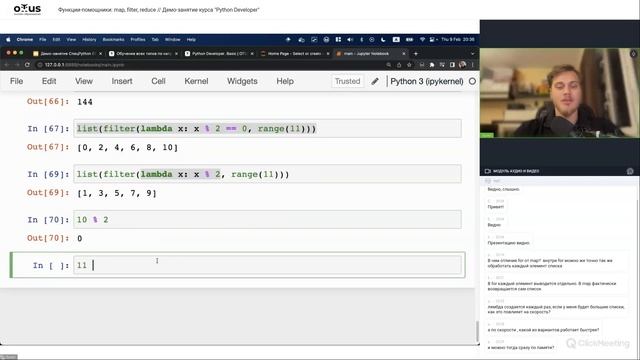The width and height of the screenshot is (640, 360).
Task: Click output text [1, 3, 5, 7, 9]
Action: [117, 193]
